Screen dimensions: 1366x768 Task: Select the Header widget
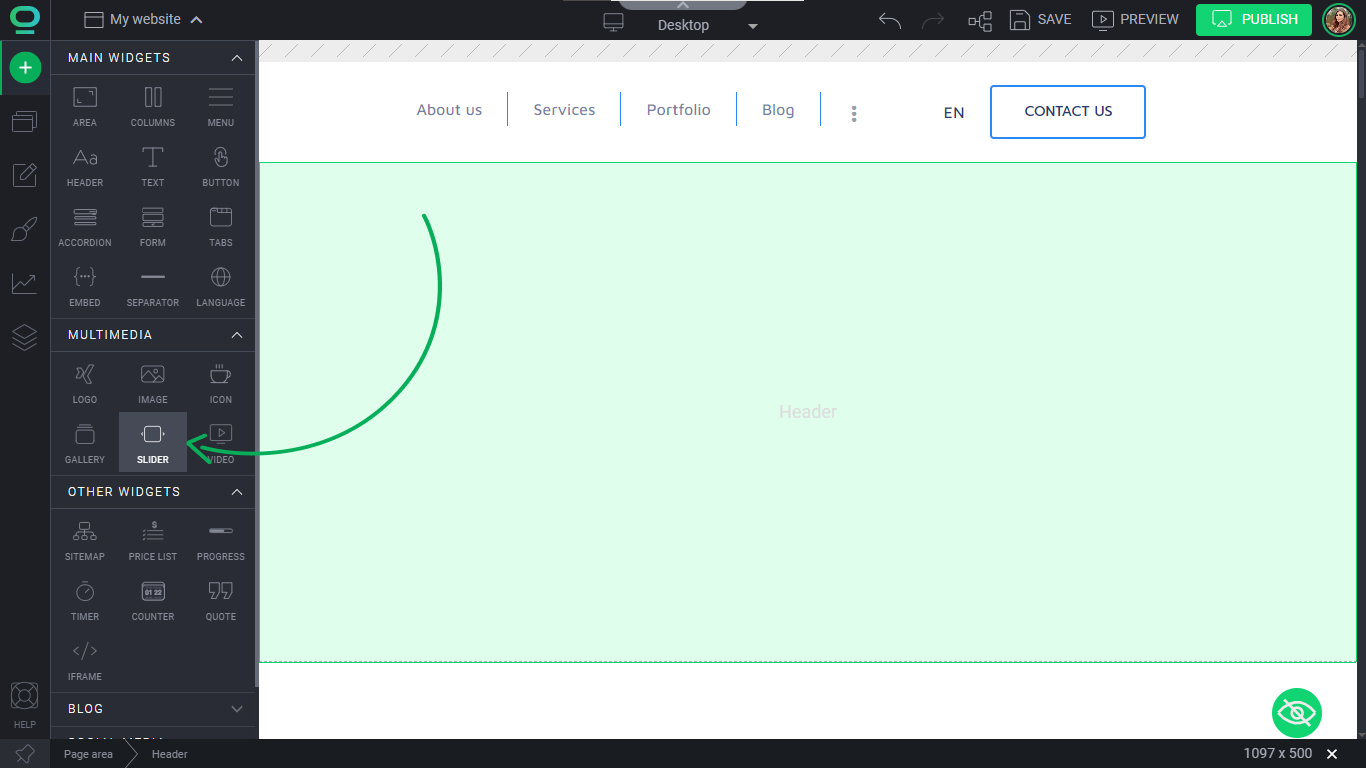click(x=85, y=166)
